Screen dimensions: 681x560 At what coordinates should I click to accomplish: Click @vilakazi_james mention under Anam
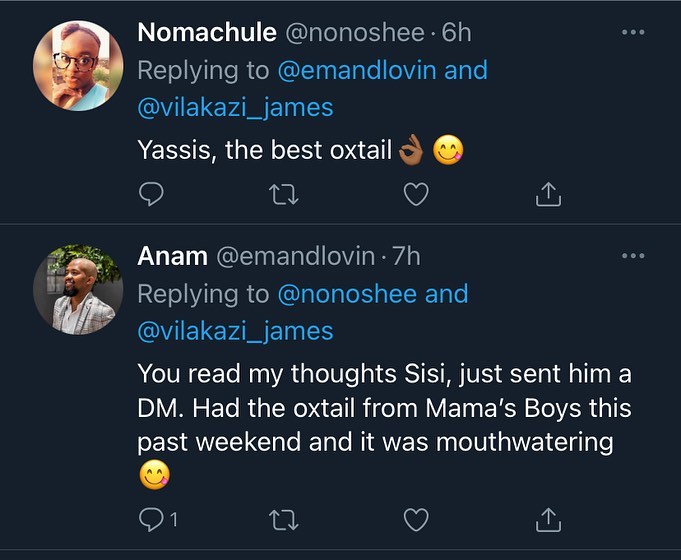tap(235, 330)
